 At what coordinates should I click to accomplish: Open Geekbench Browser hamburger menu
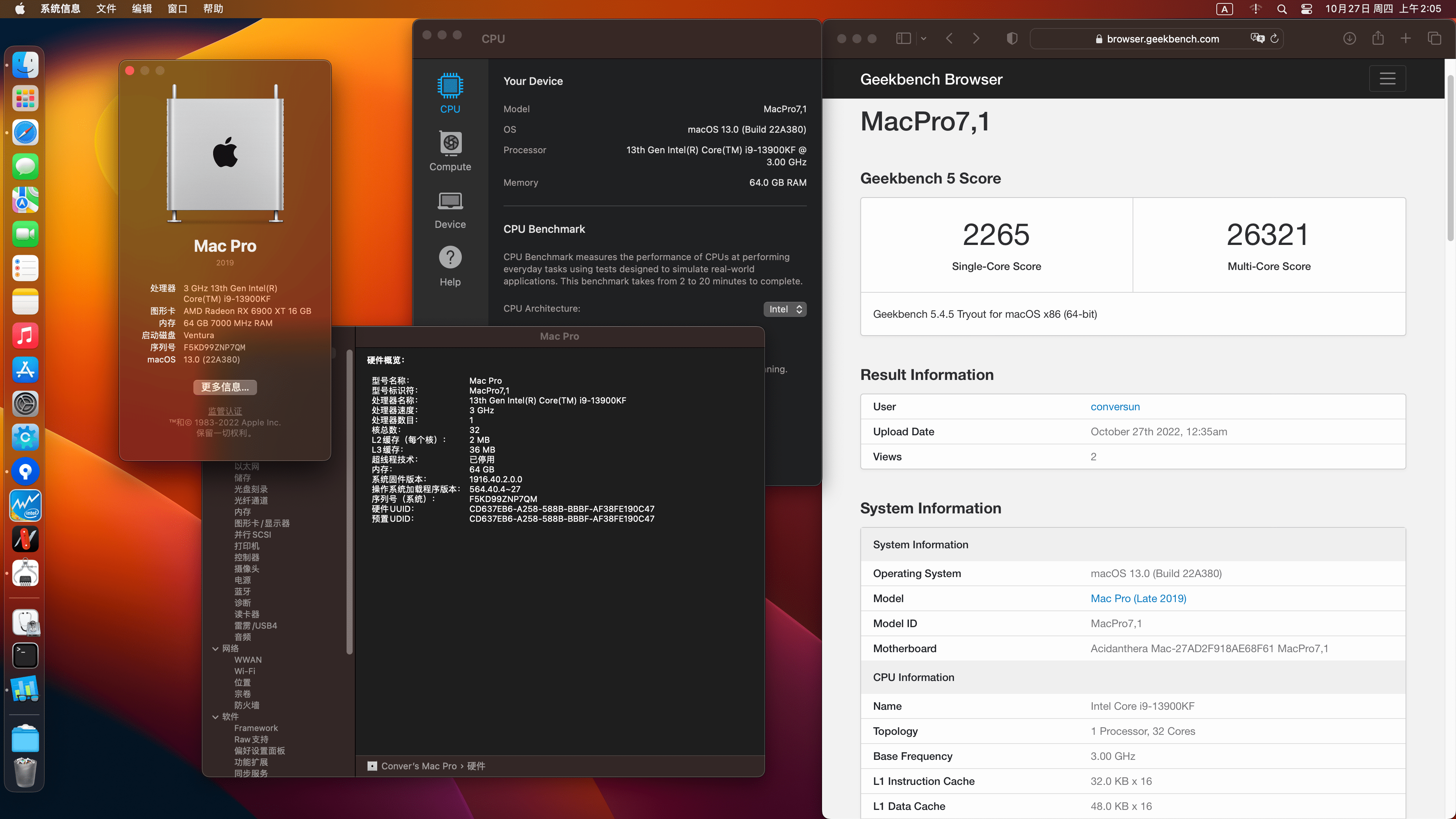[1387, 78]
